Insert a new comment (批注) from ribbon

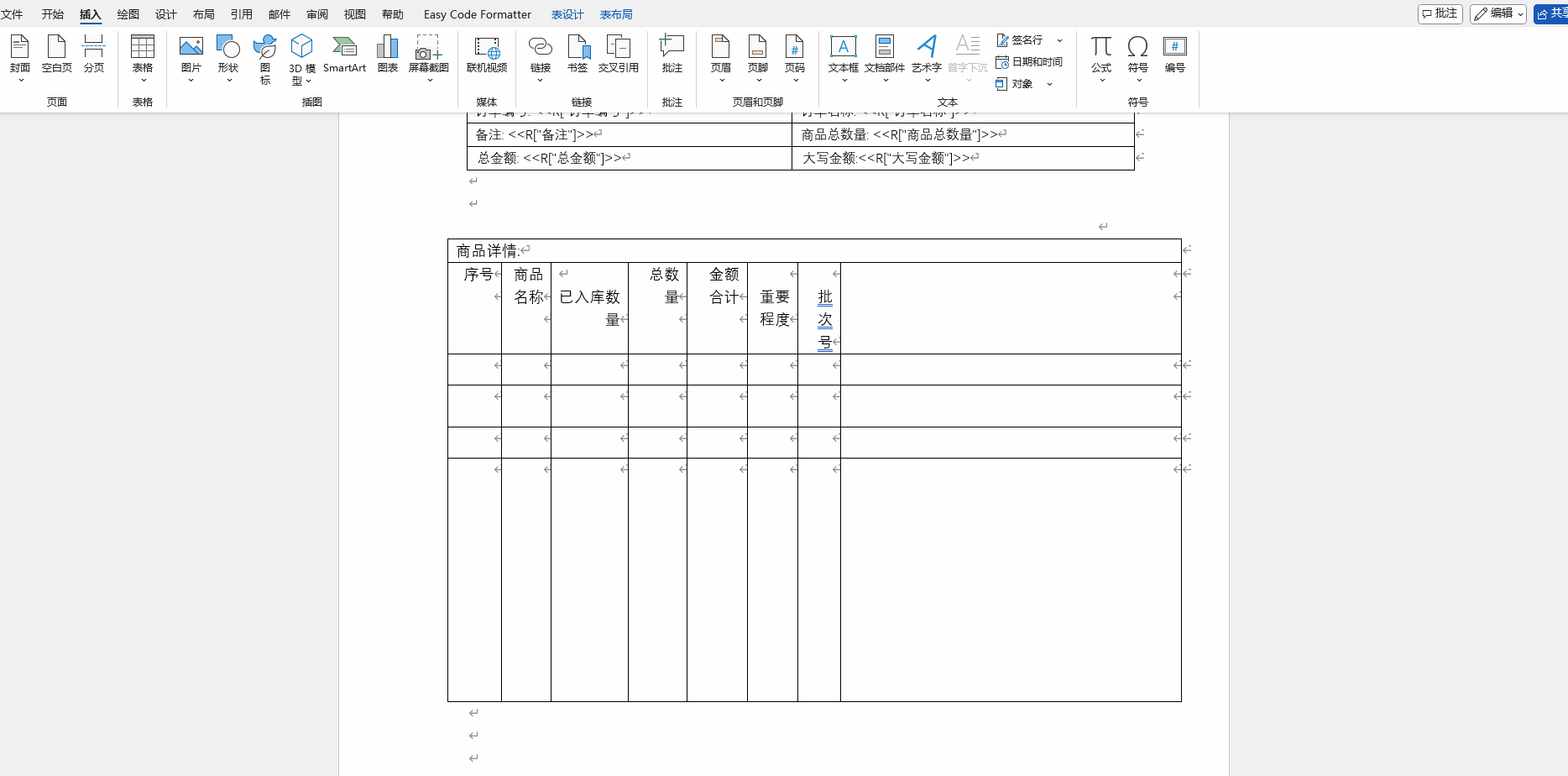pyautogui.click(x=672, y=55)
